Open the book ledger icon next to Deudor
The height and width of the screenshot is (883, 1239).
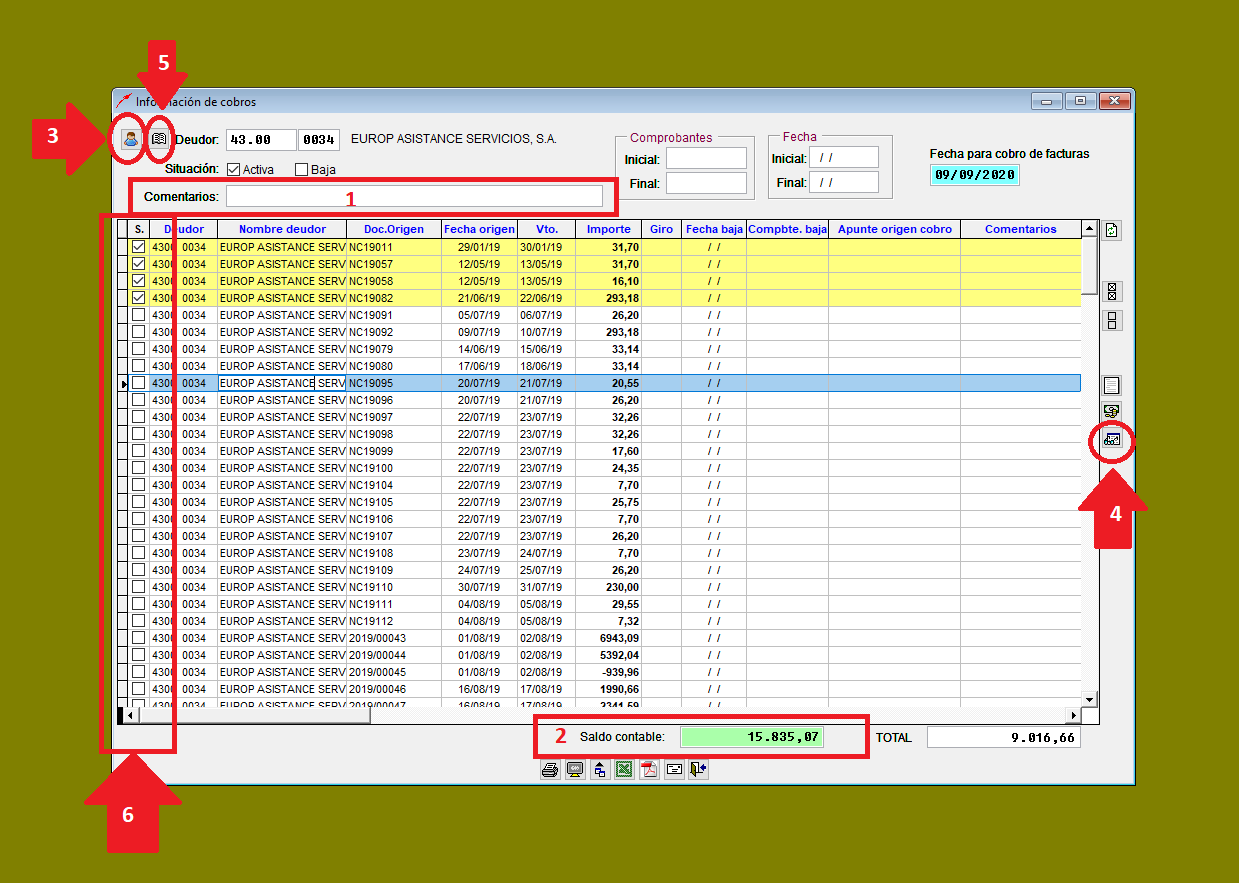(158, 140)
